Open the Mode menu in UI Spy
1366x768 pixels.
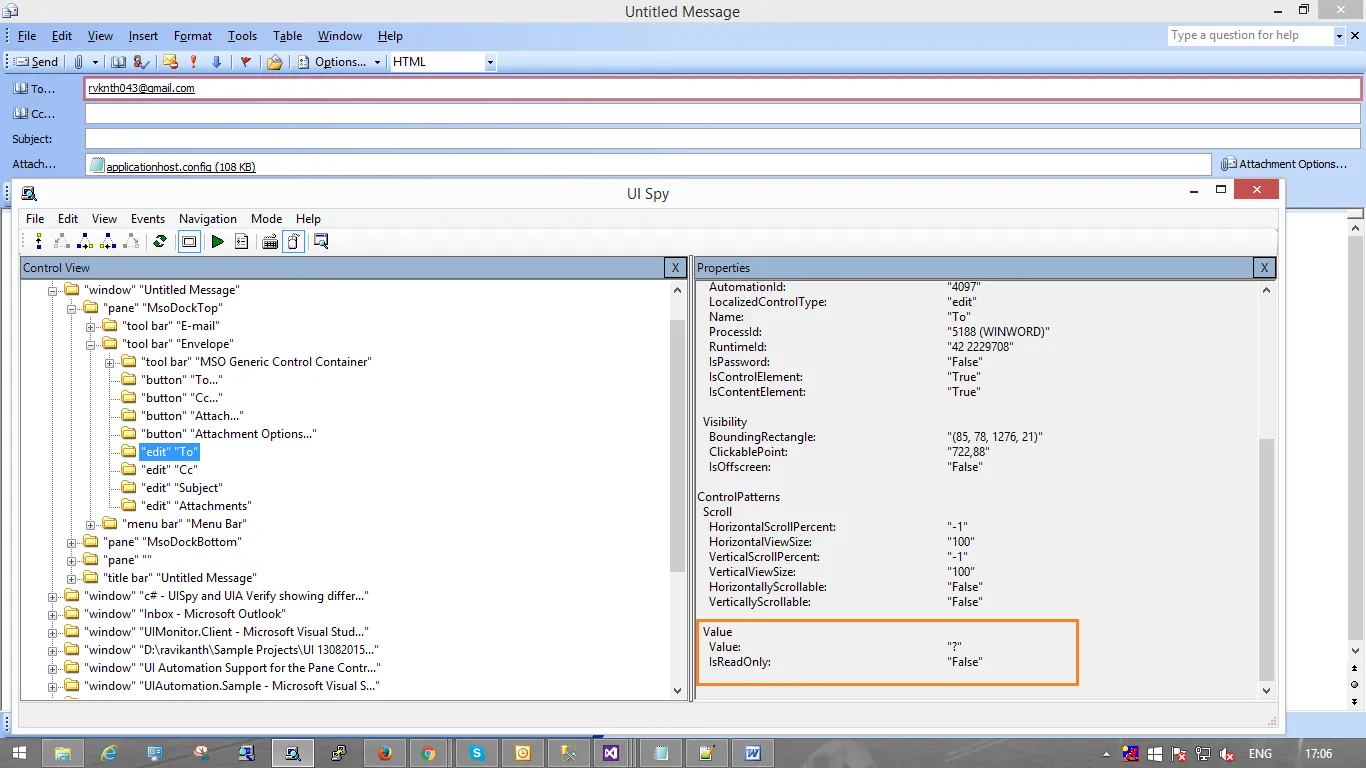coord(266,219)
